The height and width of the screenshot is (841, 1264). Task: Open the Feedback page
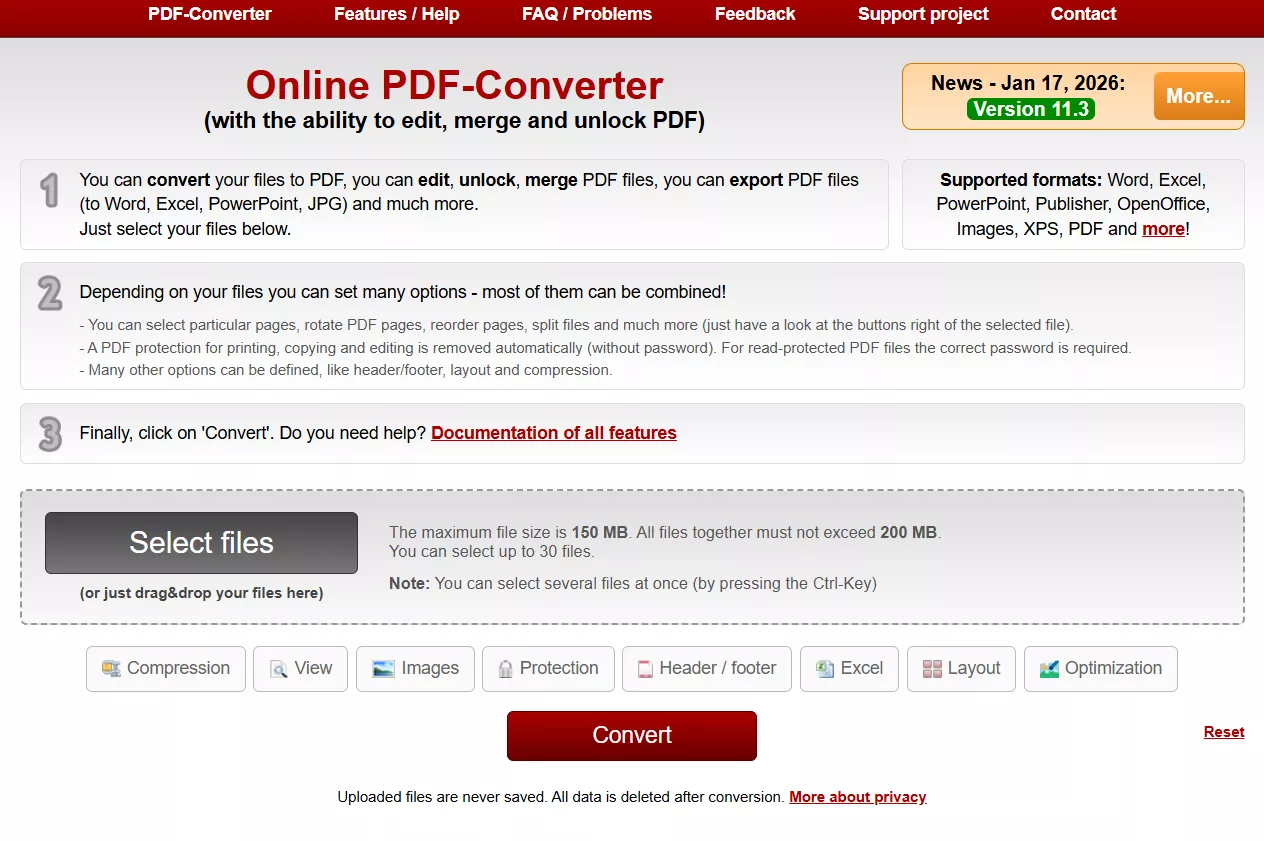(x=755, y=14)
